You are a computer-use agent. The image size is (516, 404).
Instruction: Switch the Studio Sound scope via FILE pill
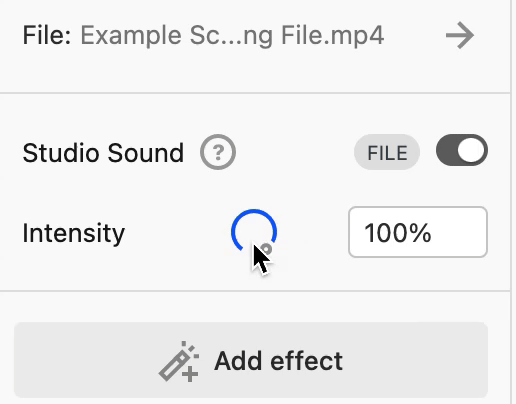tap(387, 152)
